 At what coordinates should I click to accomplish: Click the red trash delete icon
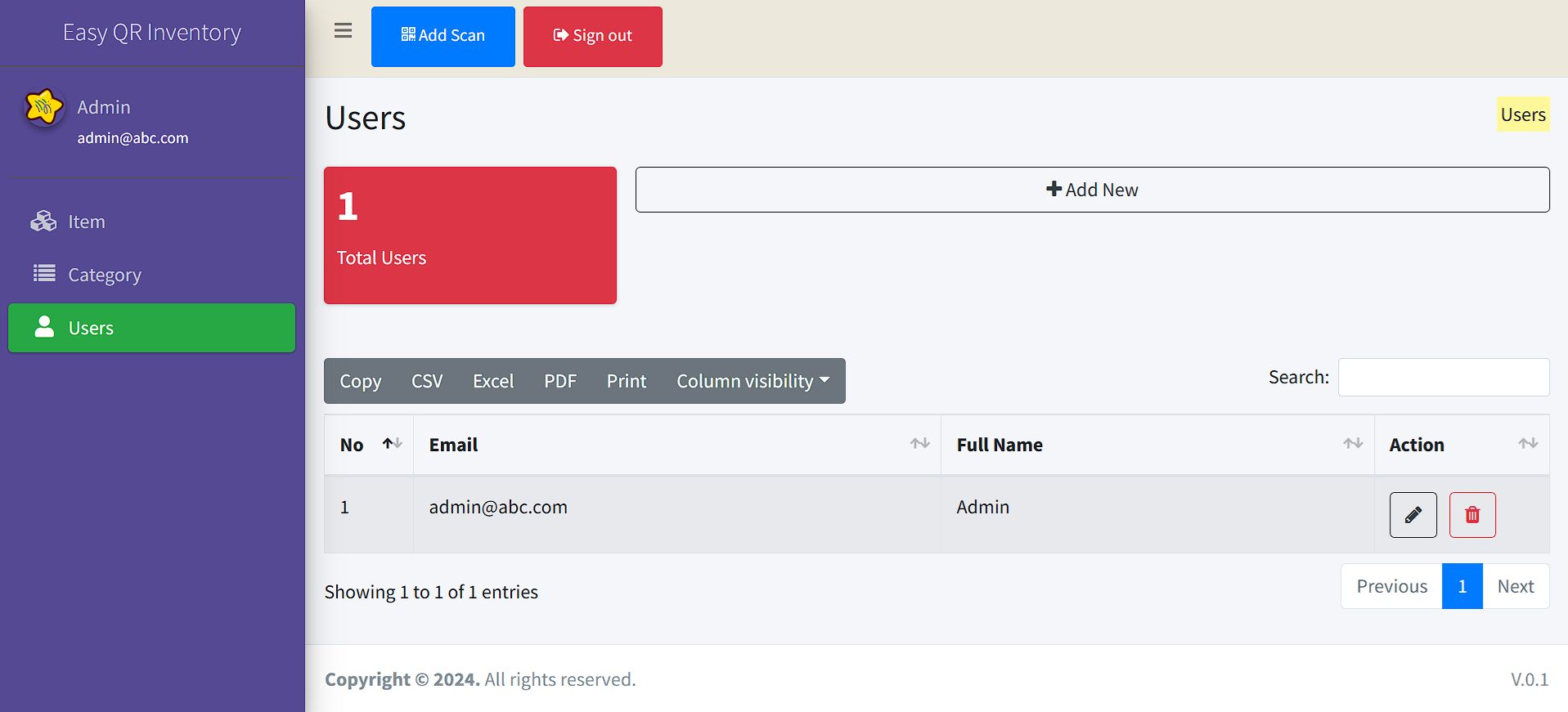(x=1471, y=515)
